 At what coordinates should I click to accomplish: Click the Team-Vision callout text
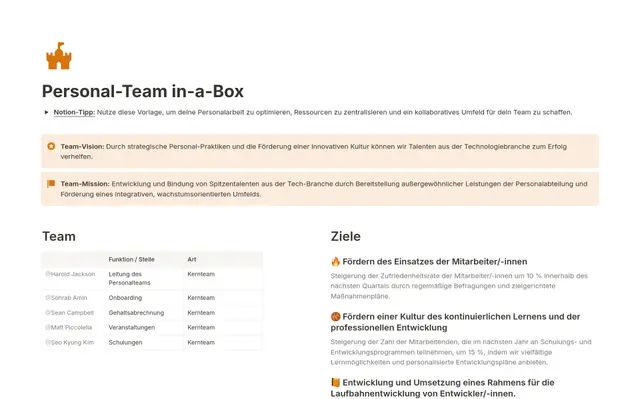point(313,151)
